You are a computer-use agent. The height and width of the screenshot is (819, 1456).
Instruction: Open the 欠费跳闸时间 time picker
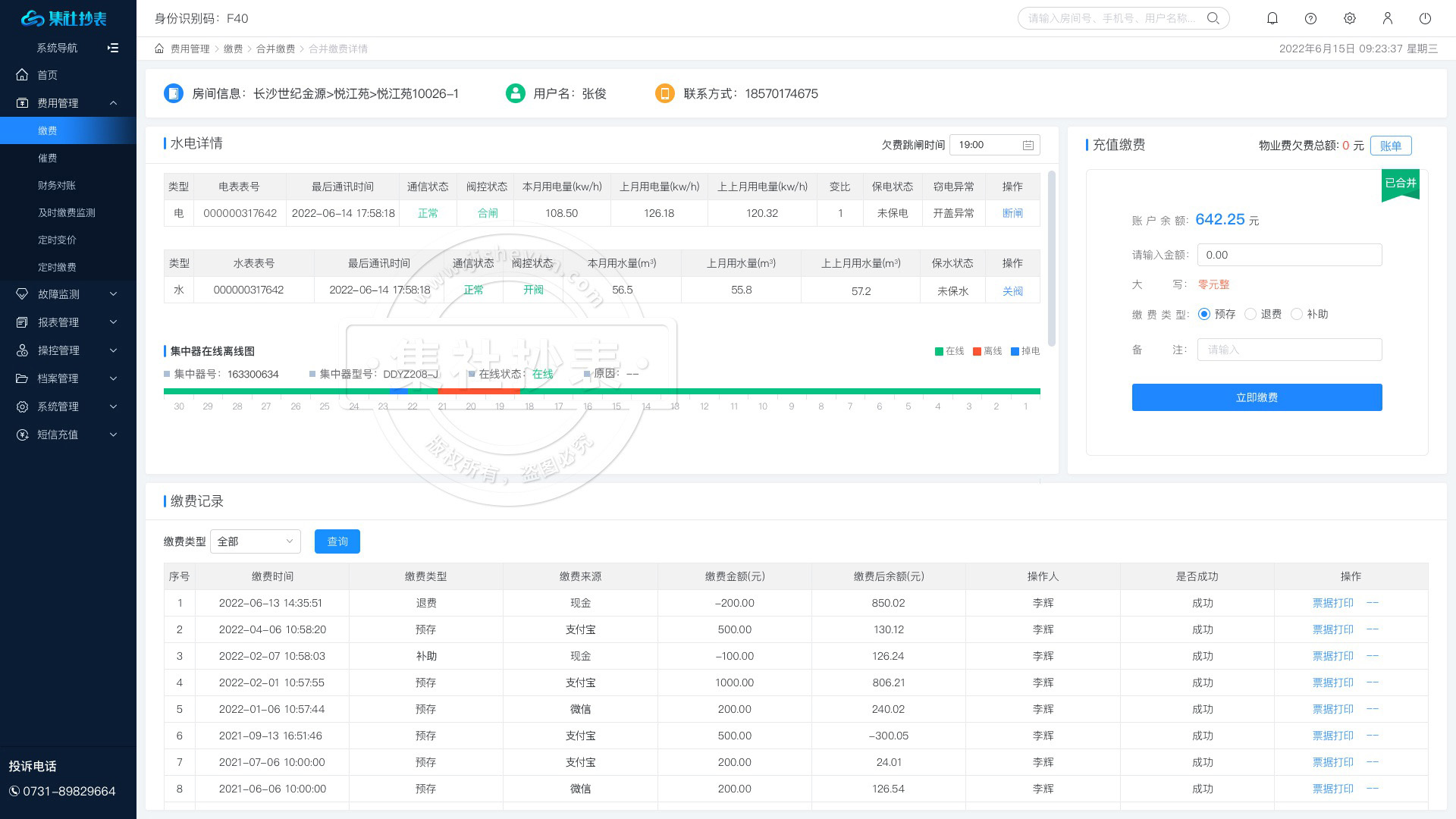click(994, 145)
